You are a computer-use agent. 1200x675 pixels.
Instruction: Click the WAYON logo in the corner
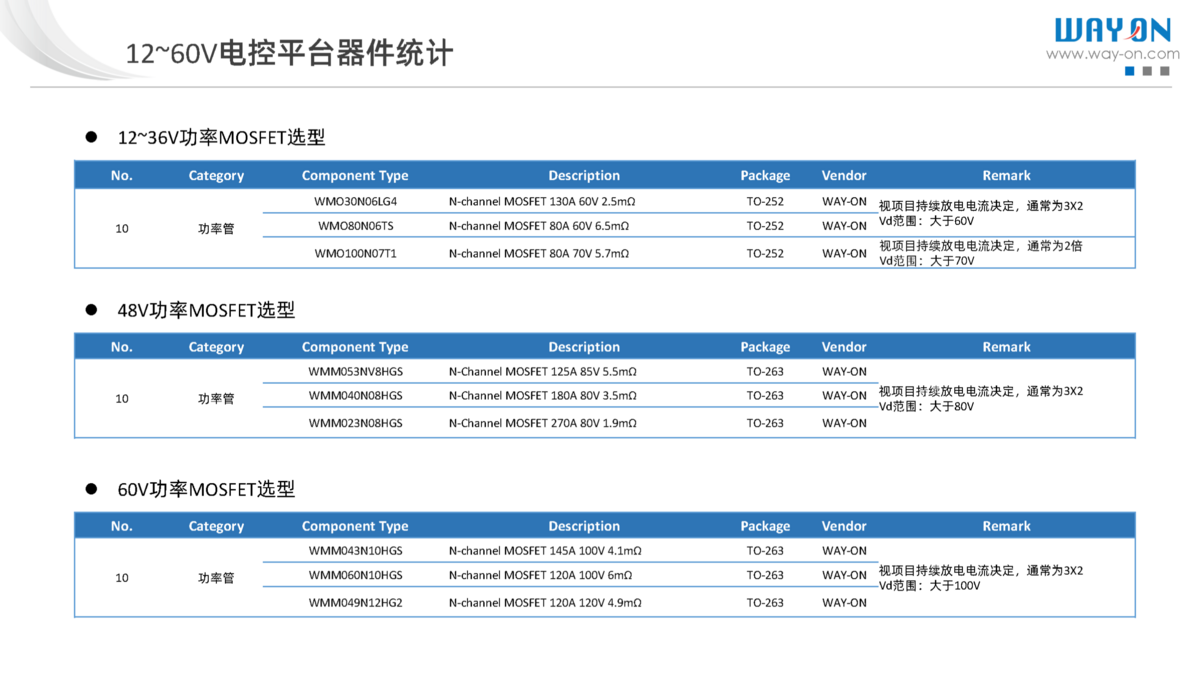[1112, 31]
